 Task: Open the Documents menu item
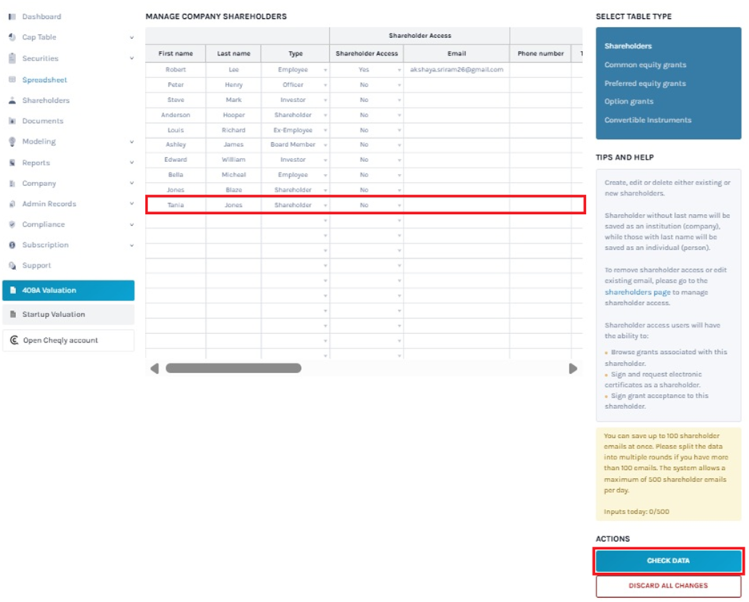[x=43, y=121]
